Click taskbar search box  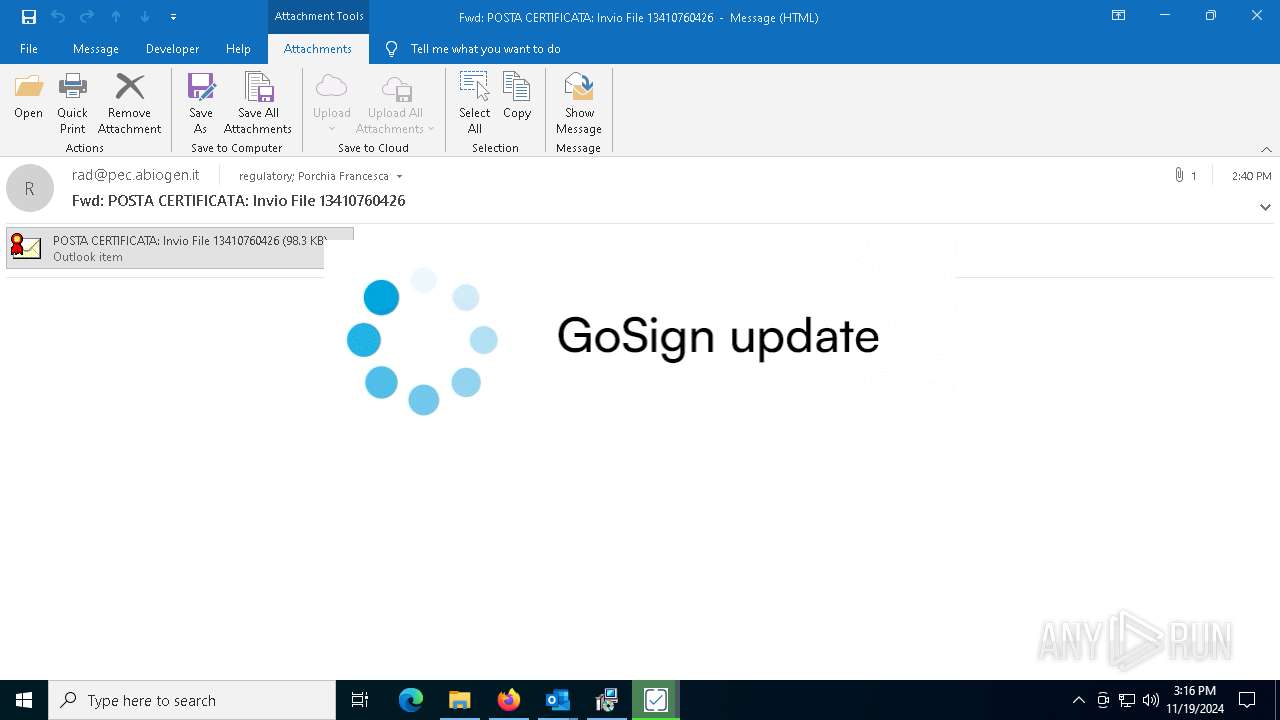pos(192,700)
